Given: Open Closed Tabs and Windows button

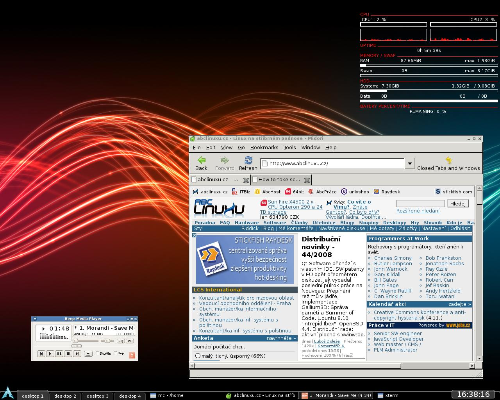Looking at the screenshot, I should point(449,164).
